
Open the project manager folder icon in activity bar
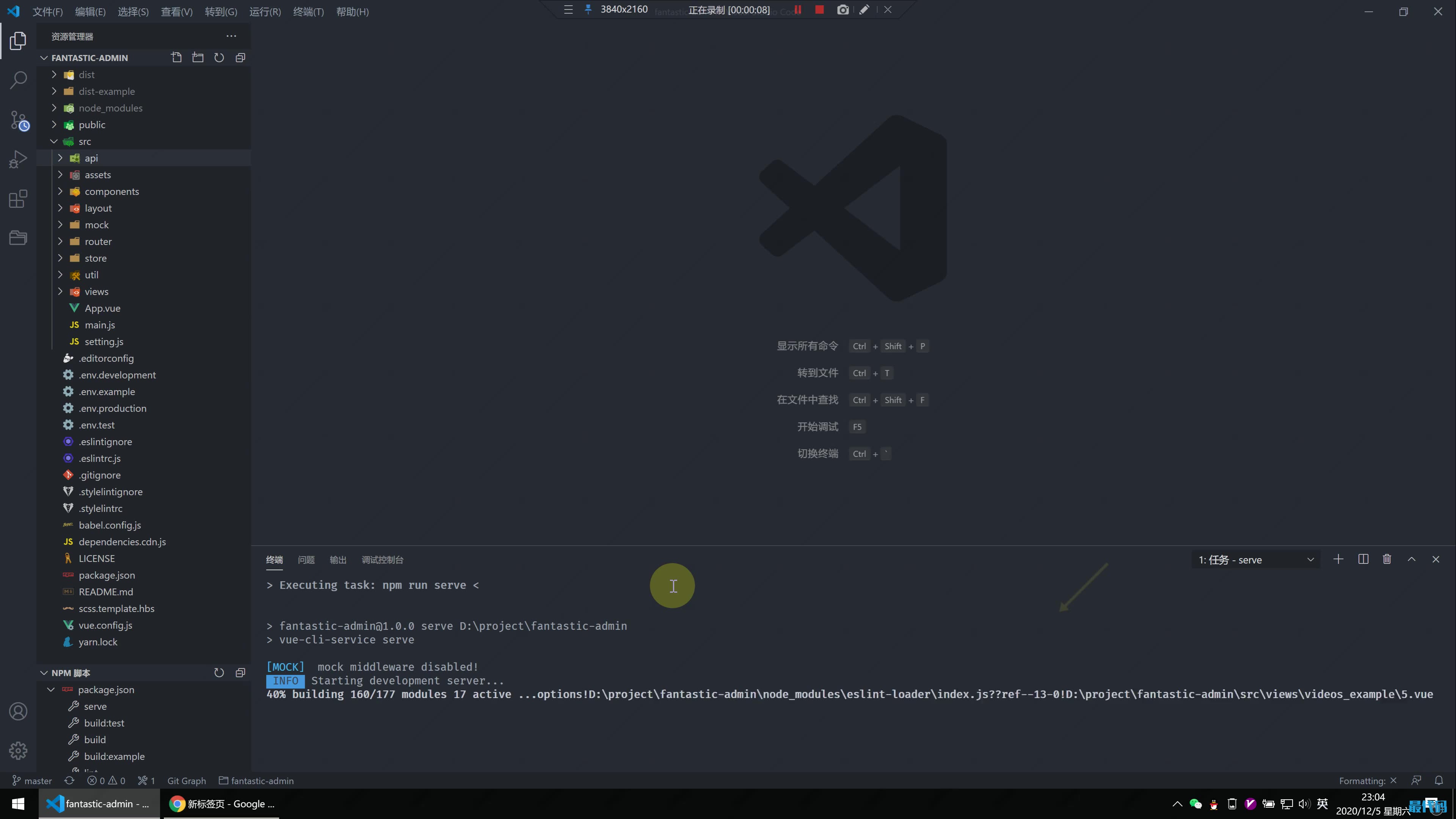coord(18,237)
